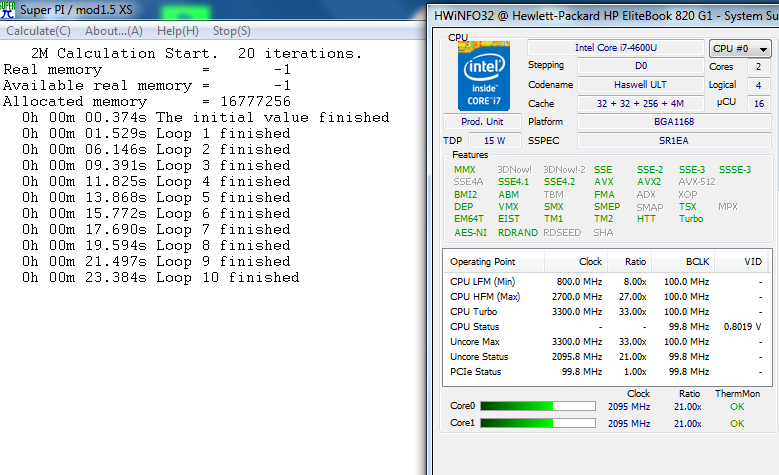The width and height of the screenshot is (779, 475).
Task: Click the Core1 load progress bar
Action: point(538,423)
